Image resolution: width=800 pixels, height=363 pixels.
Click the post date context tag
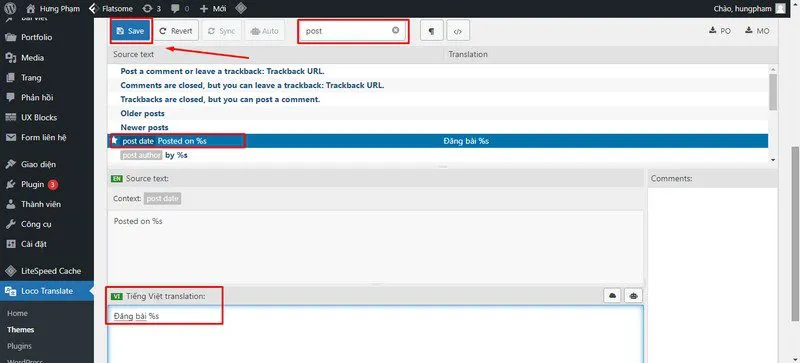162,199
